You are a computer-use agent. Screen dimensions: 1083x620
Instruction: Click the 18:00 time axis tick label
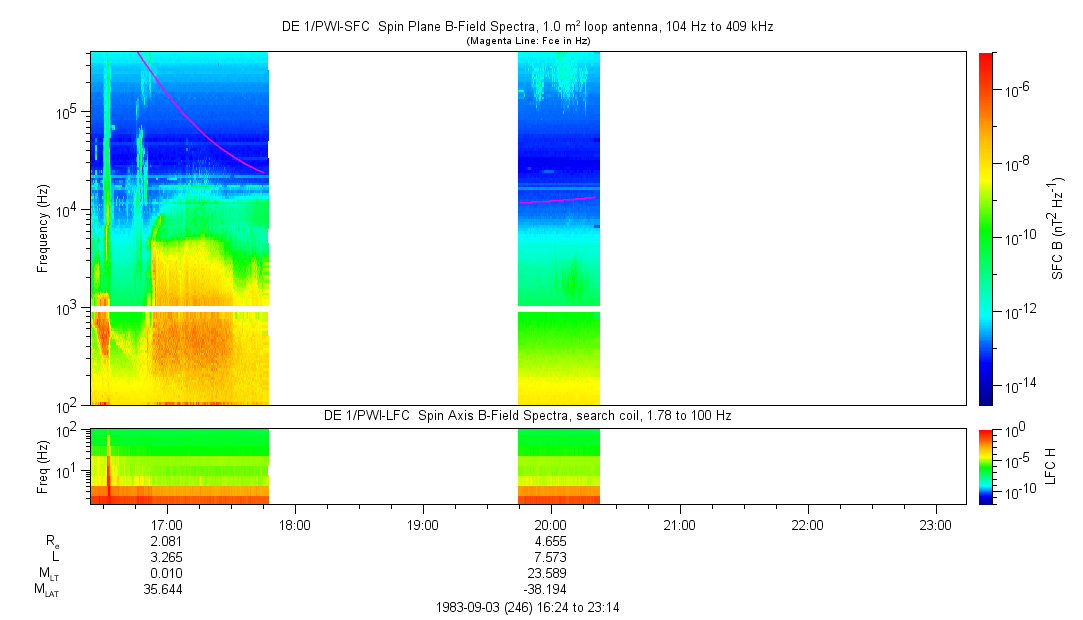tap(294, 523)
